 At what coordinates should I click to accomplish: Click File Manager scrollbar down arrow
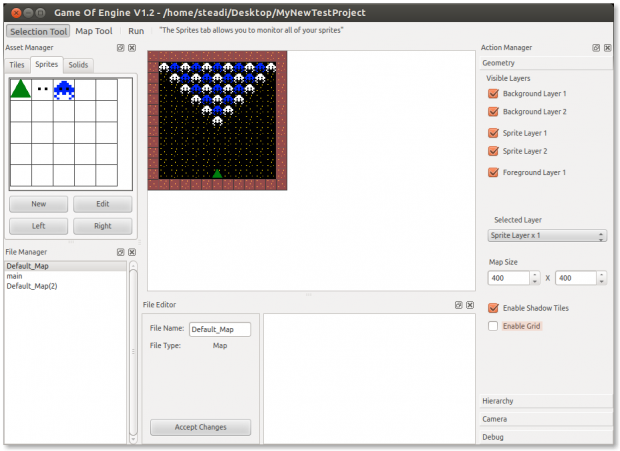point(133,439)
